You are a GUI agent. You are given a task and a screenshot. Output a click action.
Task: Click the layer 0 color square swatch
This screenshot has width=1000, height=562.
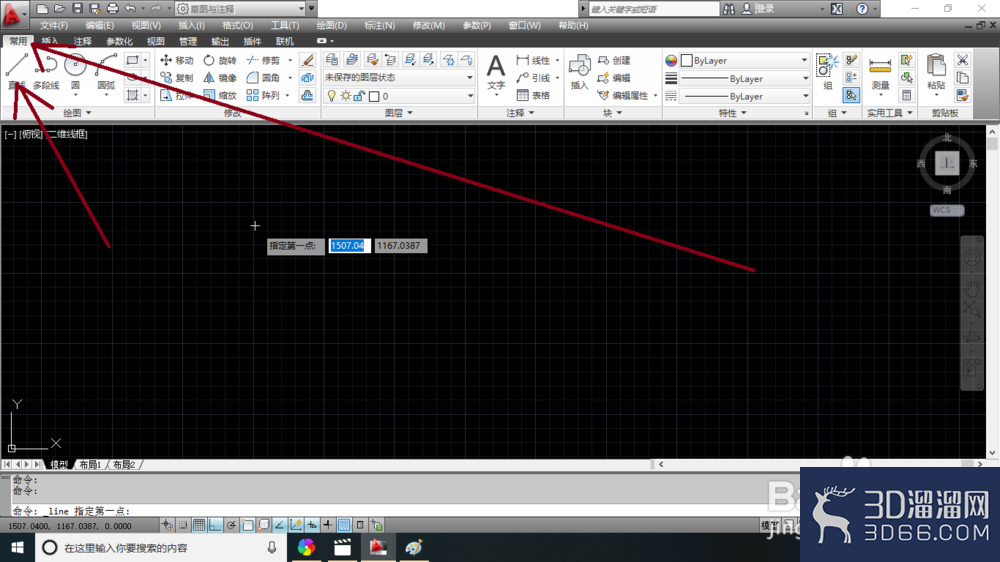[x=374, y=96]
